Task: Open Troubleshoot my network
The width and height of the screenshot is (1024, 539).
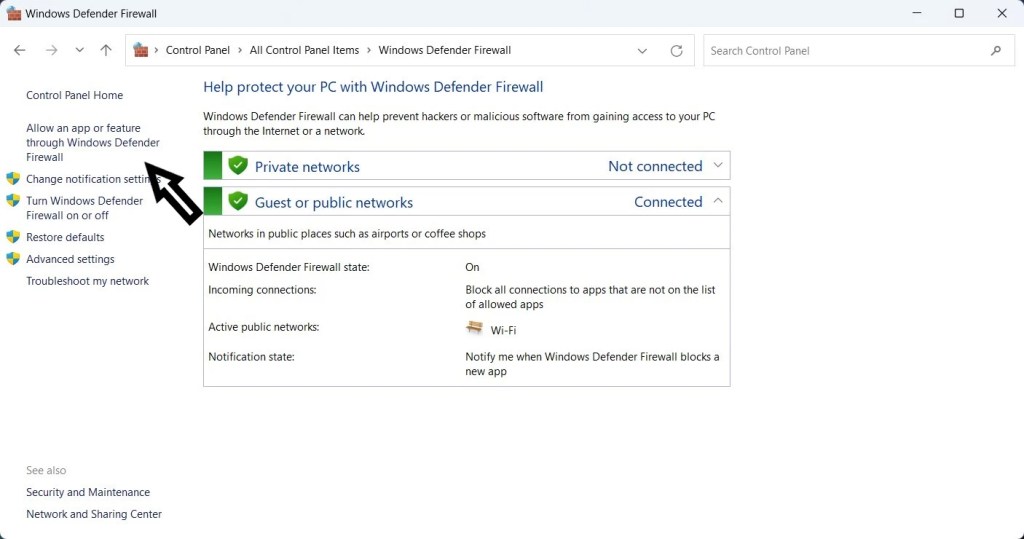Action: pos(88,281)
